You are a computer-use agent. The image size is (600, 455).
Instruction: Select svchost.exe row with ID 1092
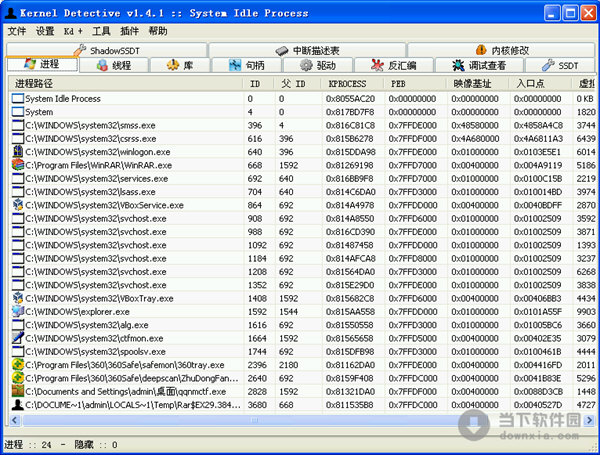[x=302, y=245]
